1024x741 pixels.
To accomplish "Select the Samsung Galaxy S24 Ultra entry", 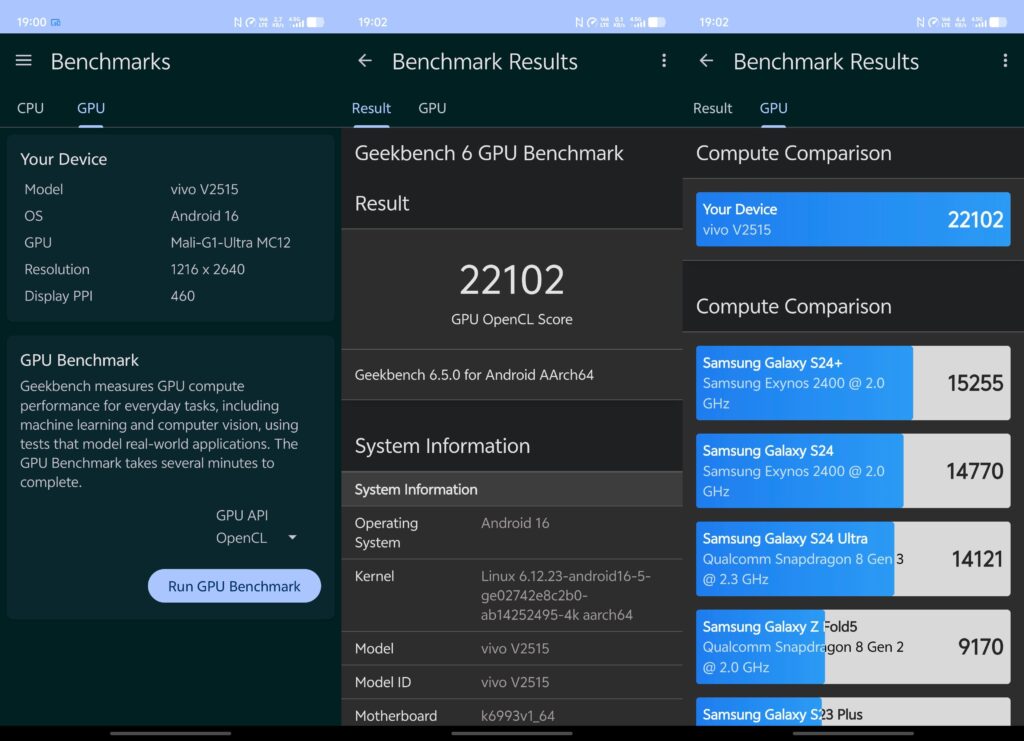I will tap(853, 559).
